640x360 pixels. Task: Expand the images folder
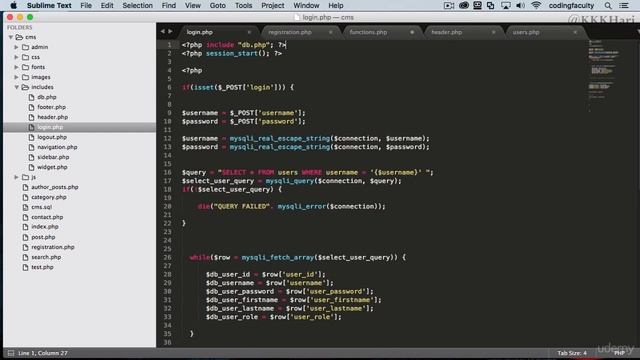coord(16,77)
